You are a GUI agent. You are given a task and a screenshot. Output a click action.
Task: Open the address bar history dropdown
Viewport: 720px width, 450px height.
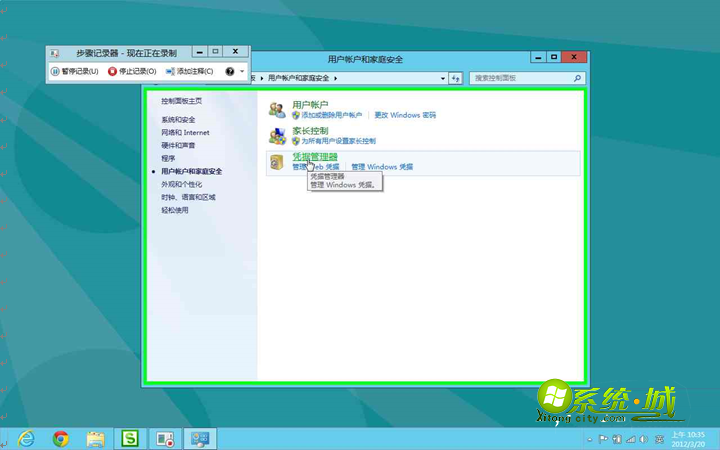[x=443, y=78]
